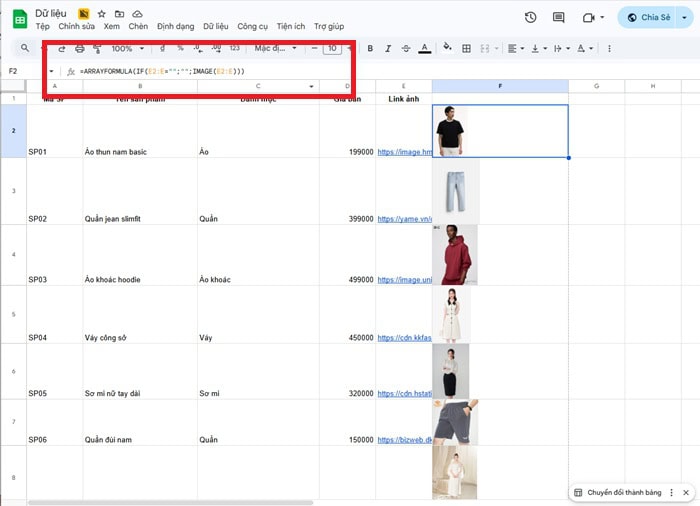
Task: Open the comments panel icon
Action: [558, 18]
